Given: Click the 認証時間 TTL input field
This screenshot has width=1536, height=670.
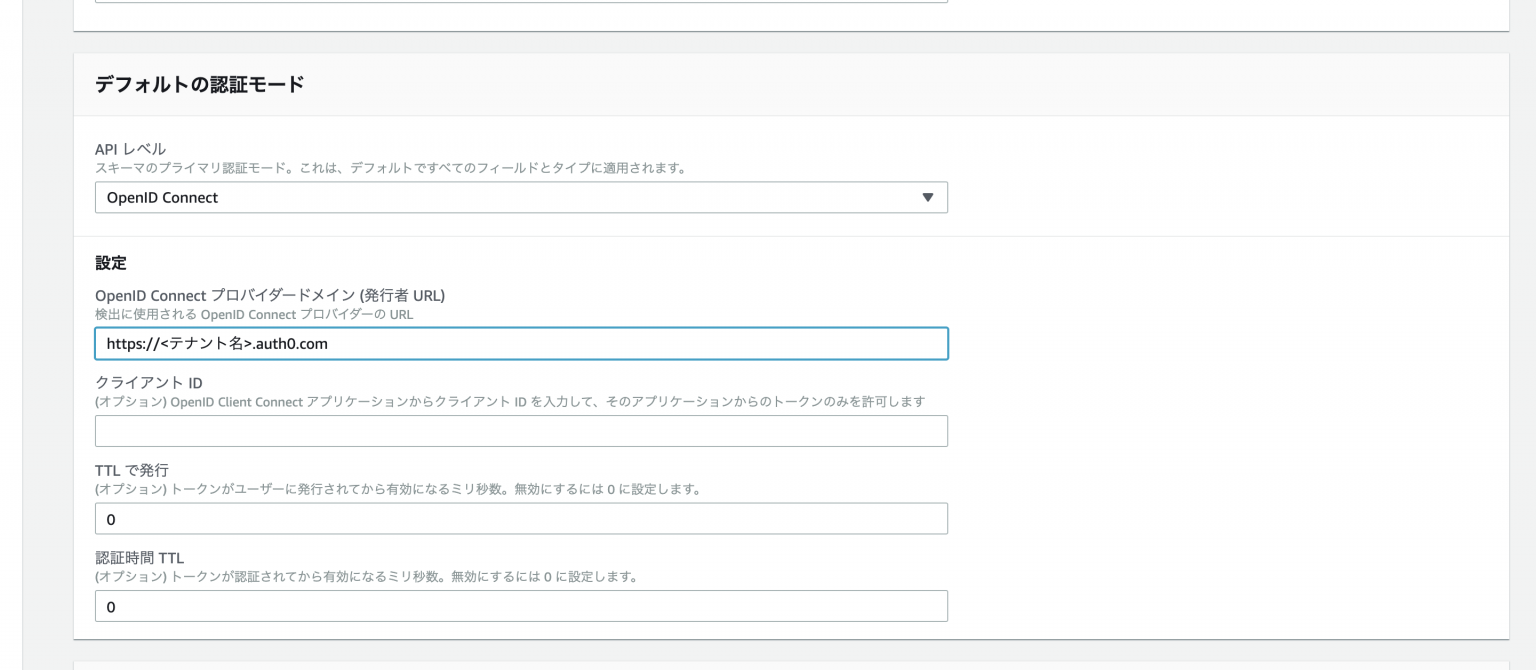Looking at the screenshot, I should 521,605.
